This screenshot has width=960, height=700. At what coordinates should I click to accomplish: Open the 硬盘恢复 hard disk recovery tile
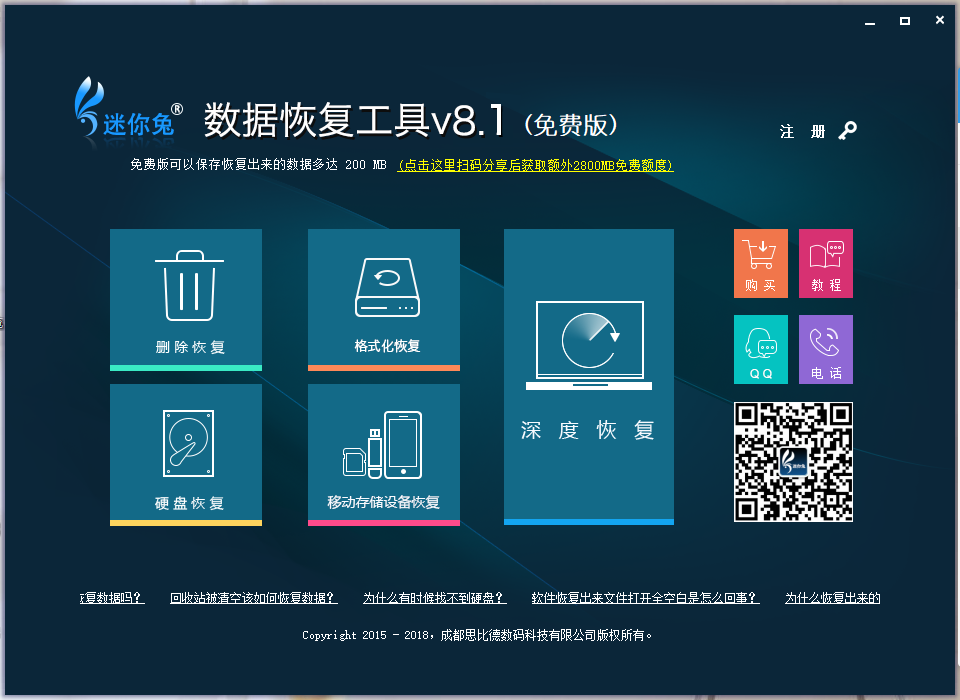pos(186,454)
